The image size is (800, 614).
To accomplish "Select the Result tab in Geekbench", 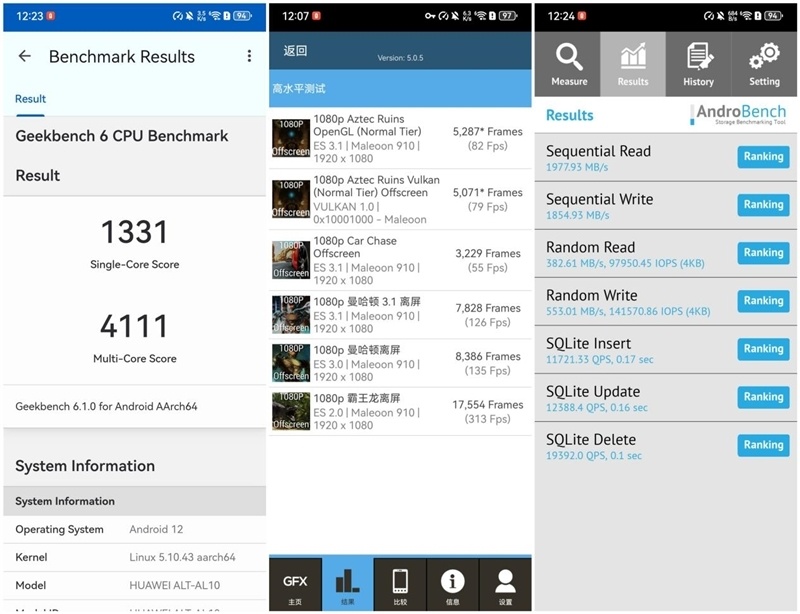I will pyautogui.click(x=30, y=99).
